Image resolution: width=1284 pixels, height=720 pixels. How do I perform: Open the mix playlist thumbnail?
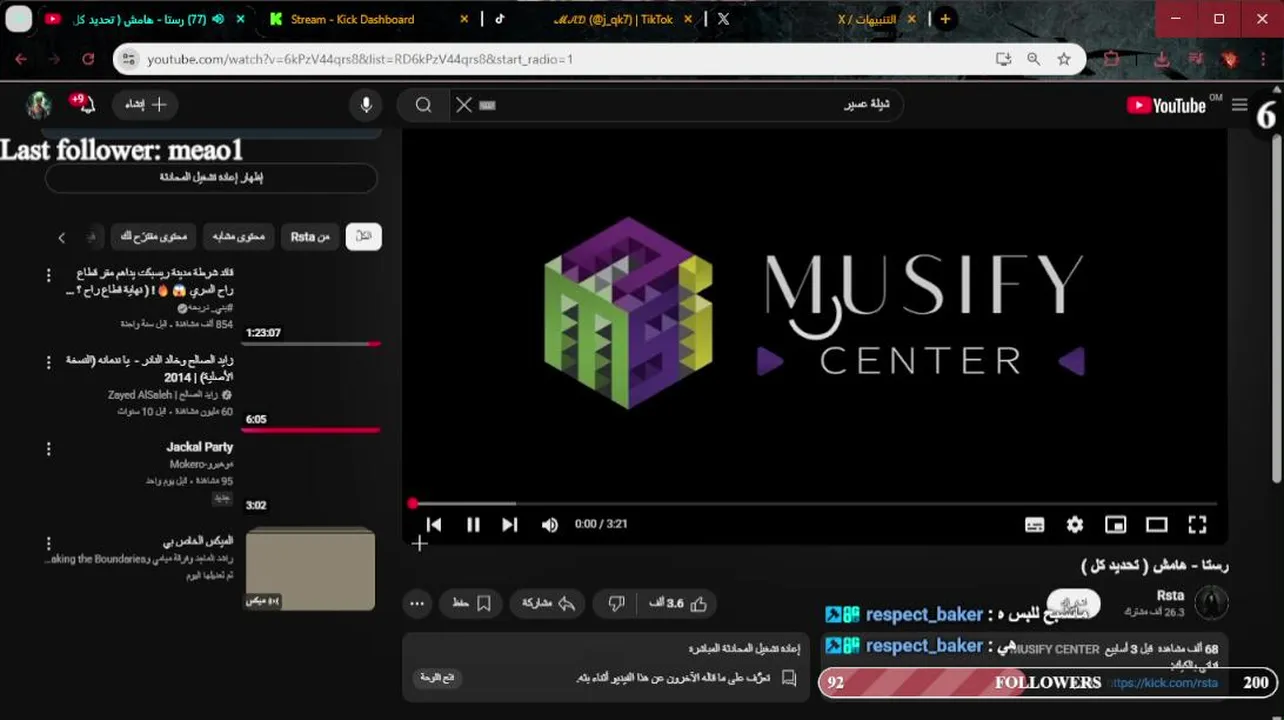point(311,569)
